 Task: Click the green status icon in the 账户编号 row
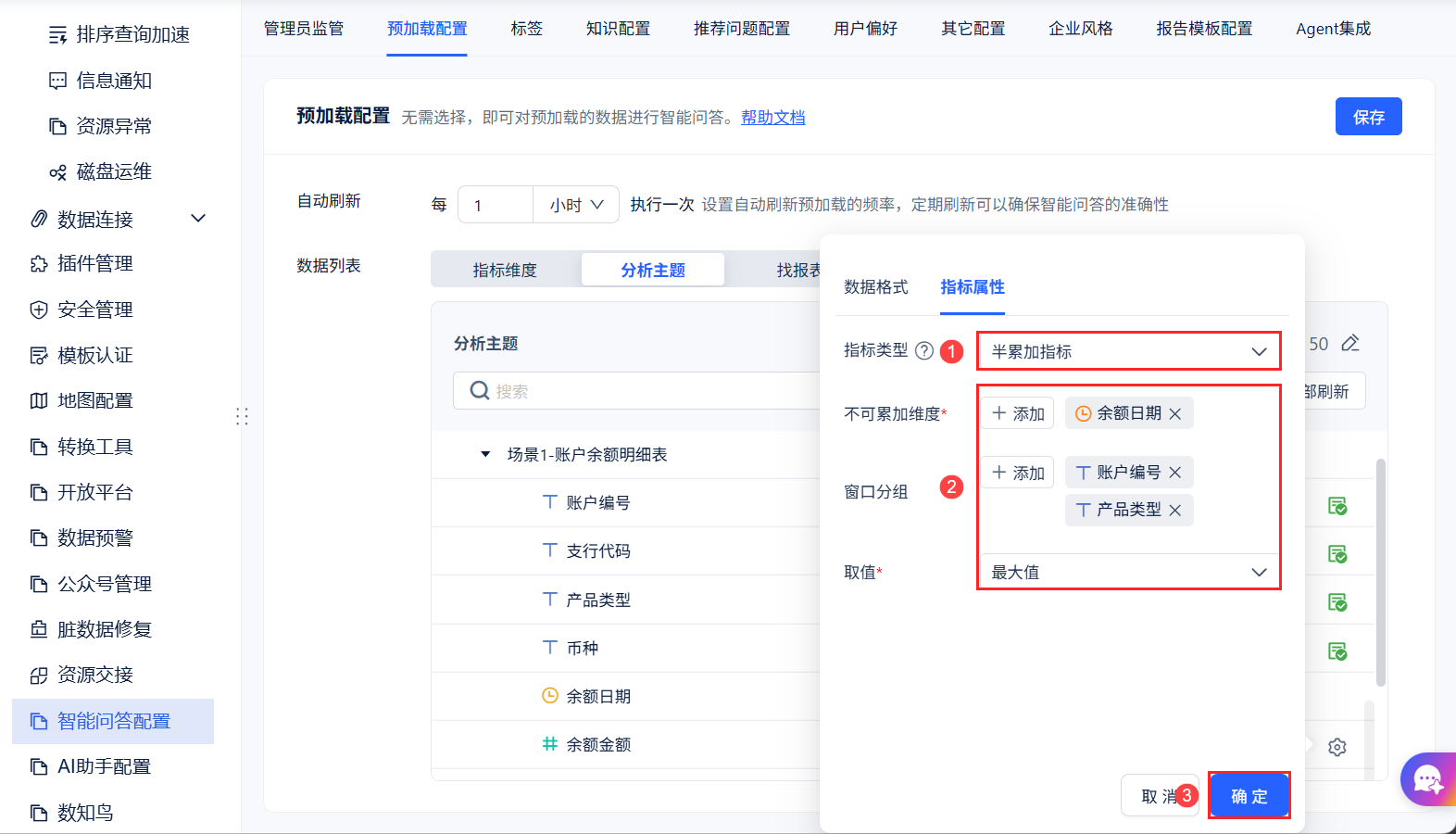(1337, 506)
